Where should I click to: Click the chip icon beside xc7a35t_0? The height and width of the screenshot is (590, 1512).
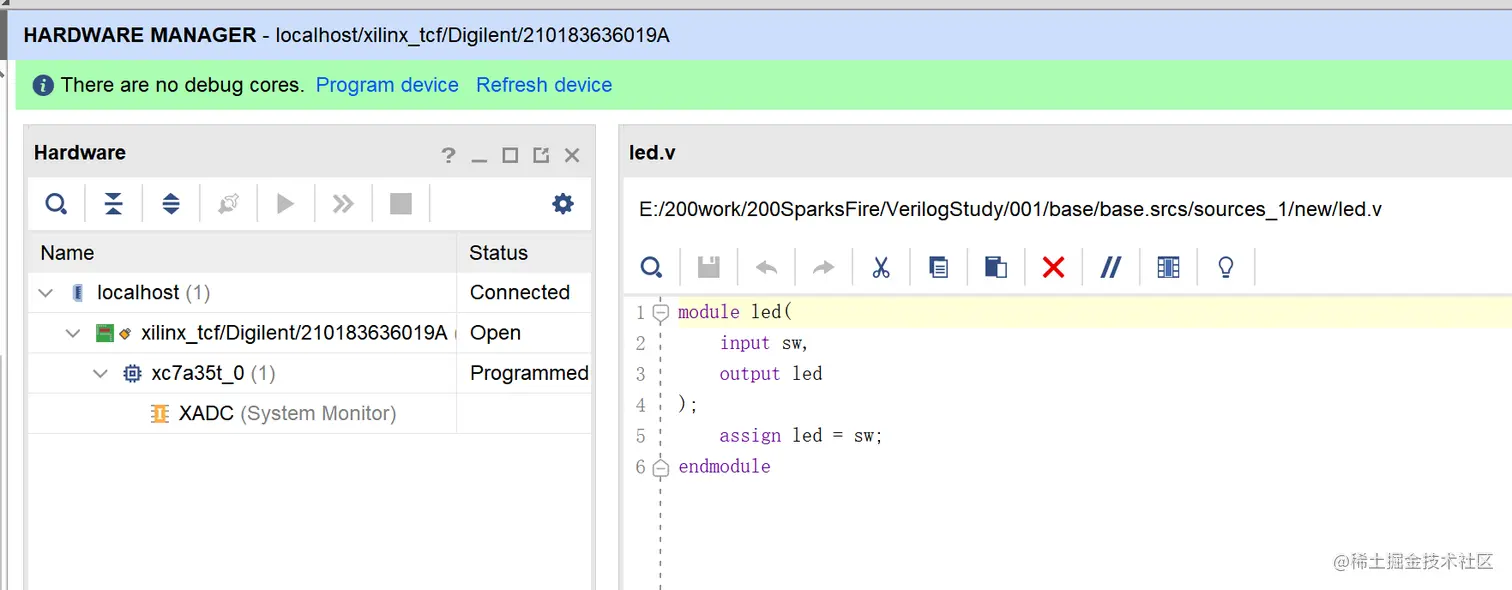[132, 373]
